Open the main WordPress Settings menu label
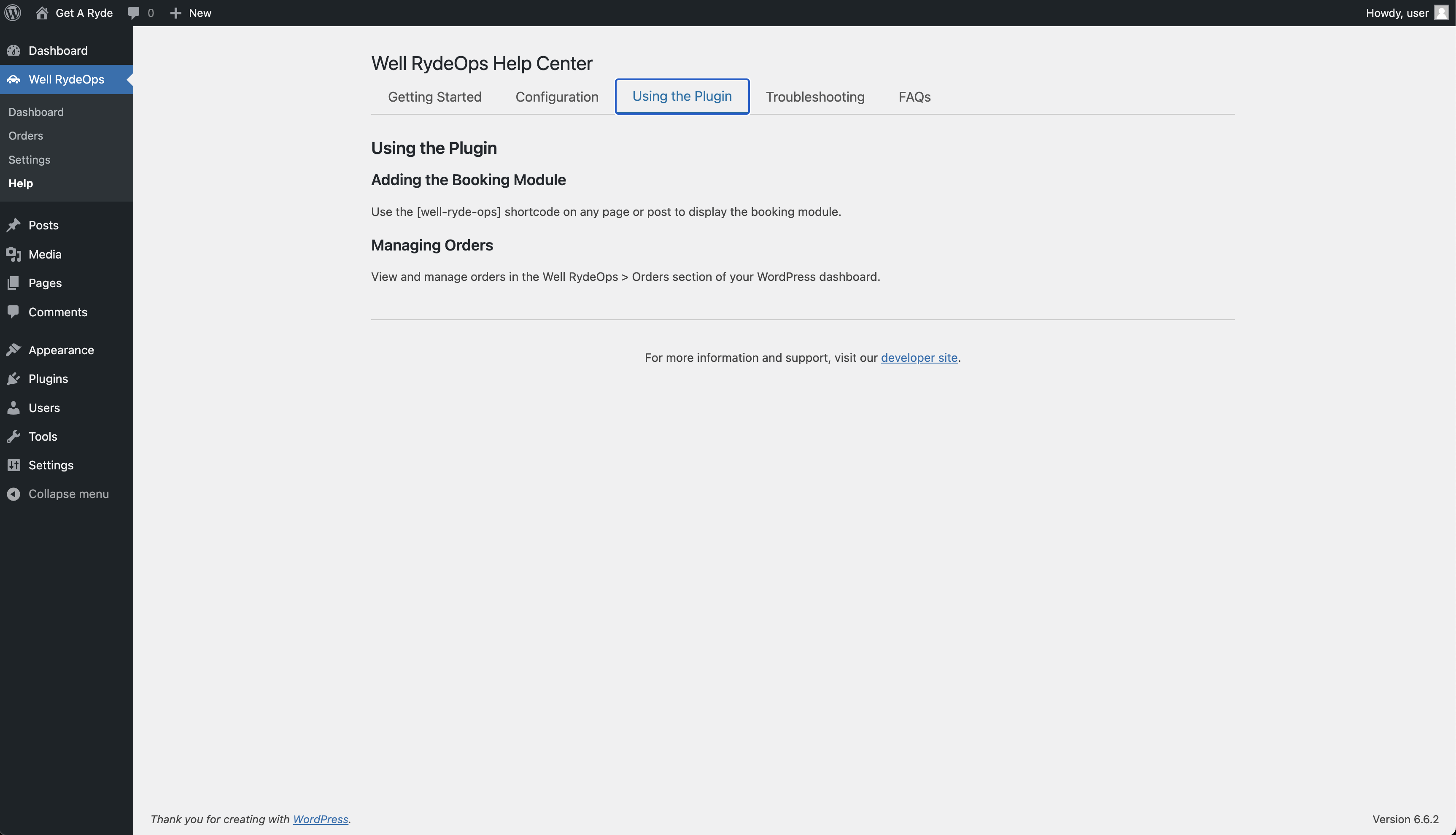Screen dimensions: 1456x835 (51, 465)
